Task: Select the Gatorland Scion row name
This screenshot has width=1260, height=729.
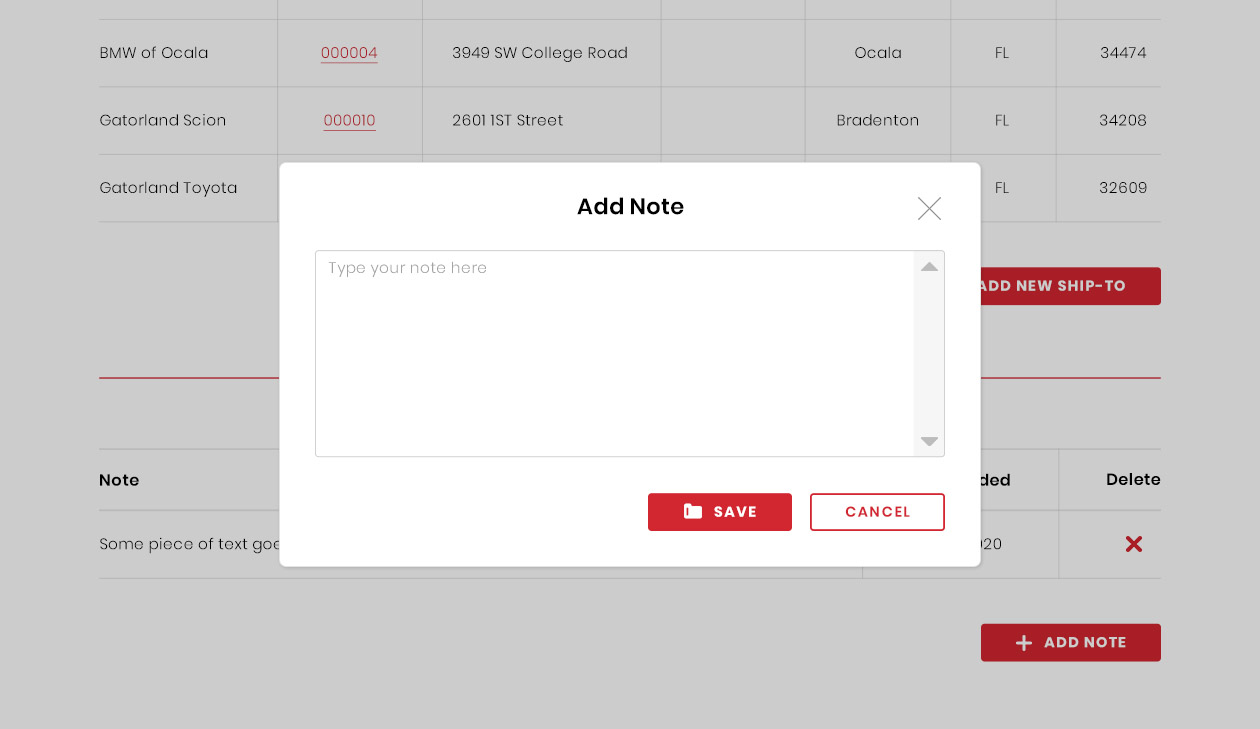Action: click(x=163, y=120)
